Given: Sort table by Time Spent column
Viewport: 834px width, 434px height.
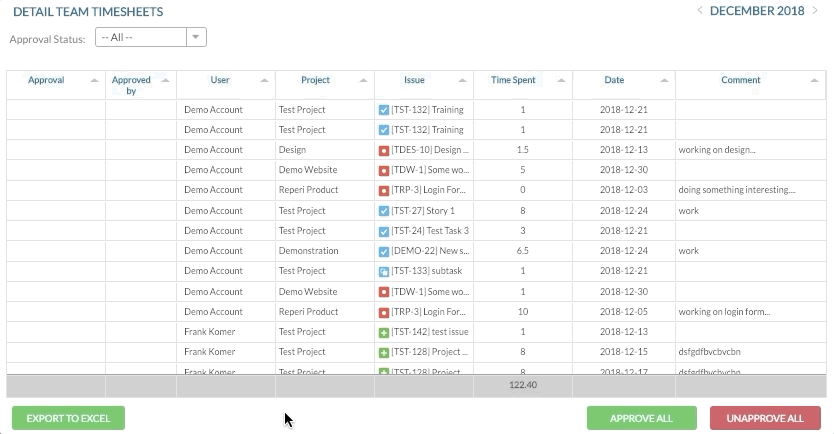Looking at the screenshot, I should click(515, 80).
